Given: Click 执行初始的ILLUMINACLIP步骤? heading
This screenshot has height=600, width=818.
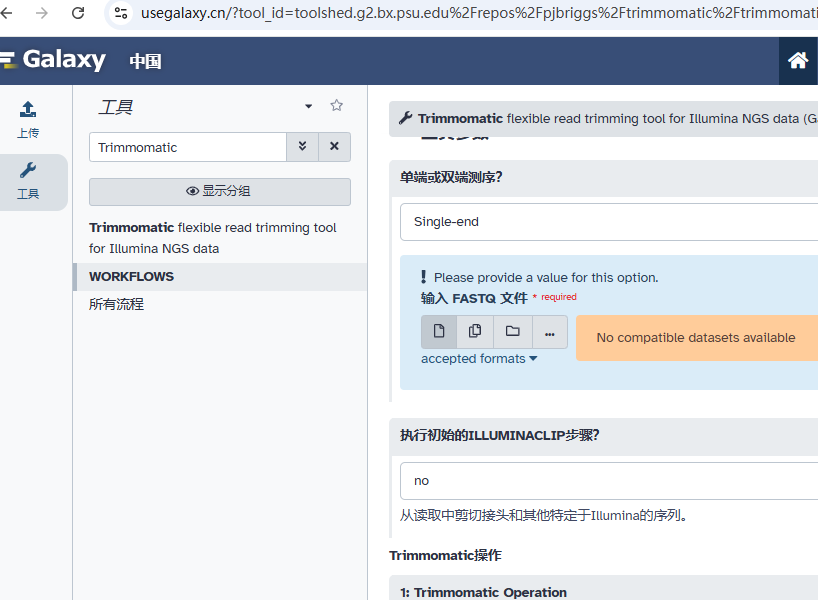Looking at the screenshot, I should pos(499,435).
